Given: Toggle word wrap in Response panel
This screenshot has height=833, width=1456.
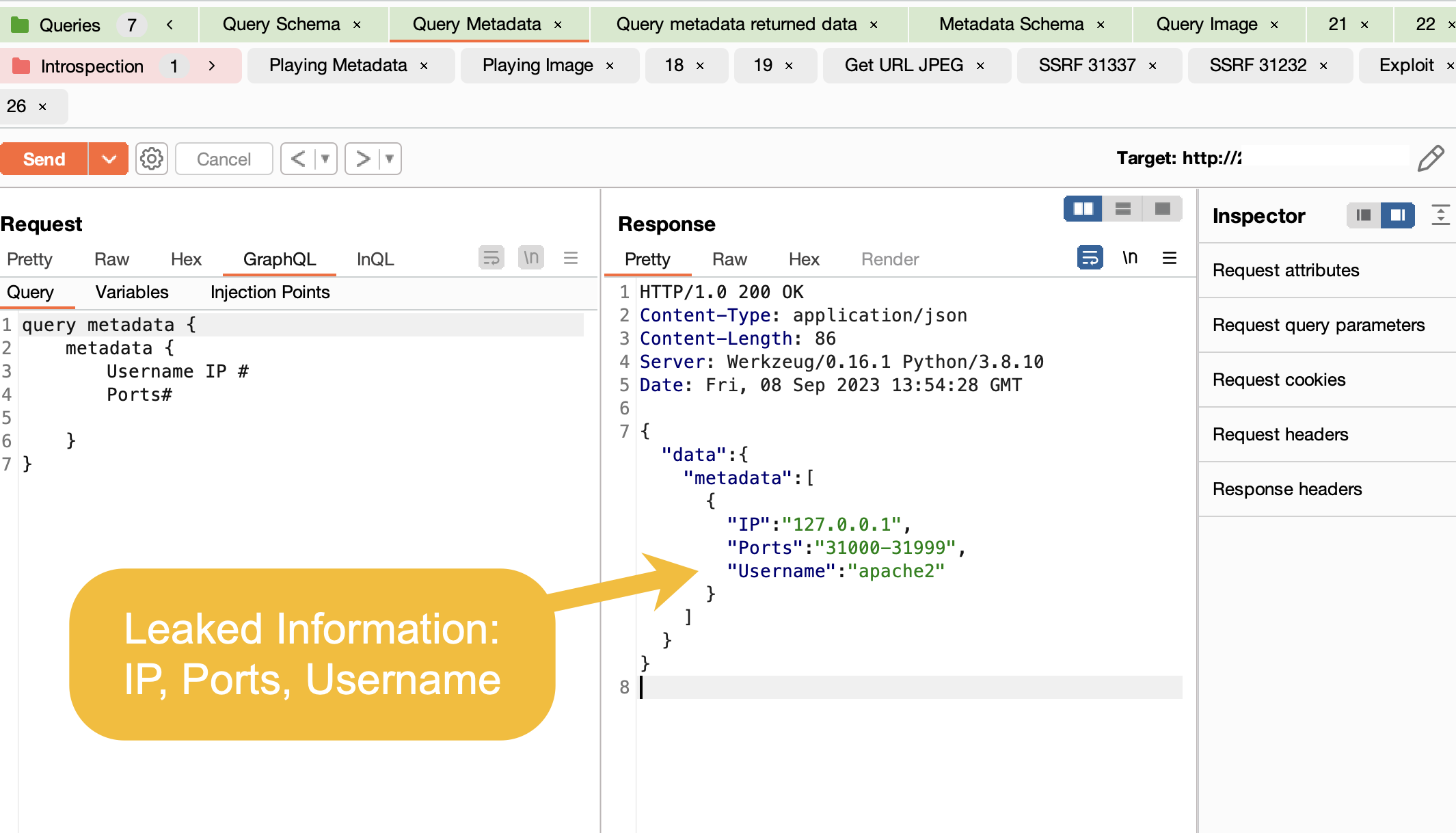Looking at the screenshot, I should 1090,258.
